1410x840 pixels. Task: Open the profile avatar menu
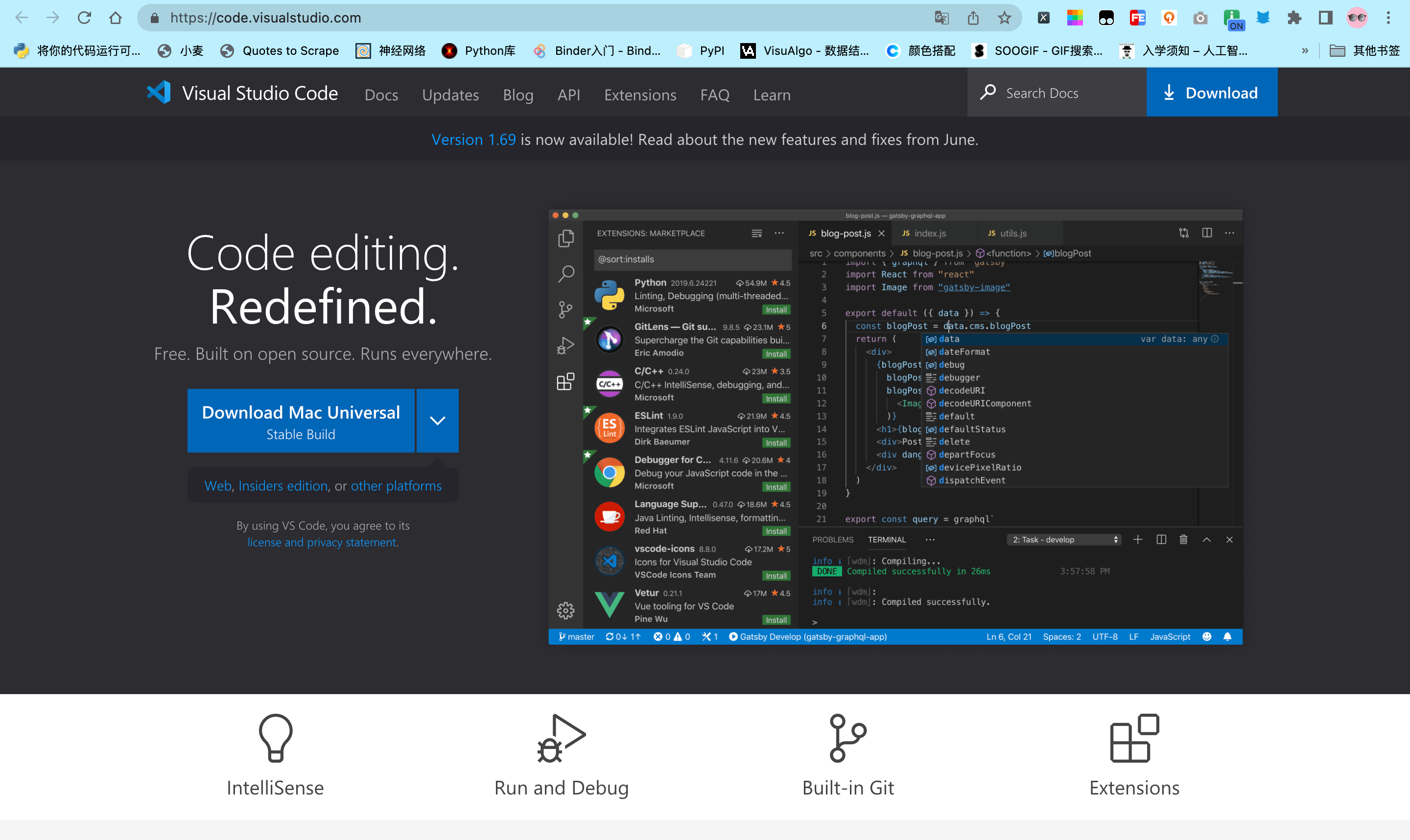1357,18
